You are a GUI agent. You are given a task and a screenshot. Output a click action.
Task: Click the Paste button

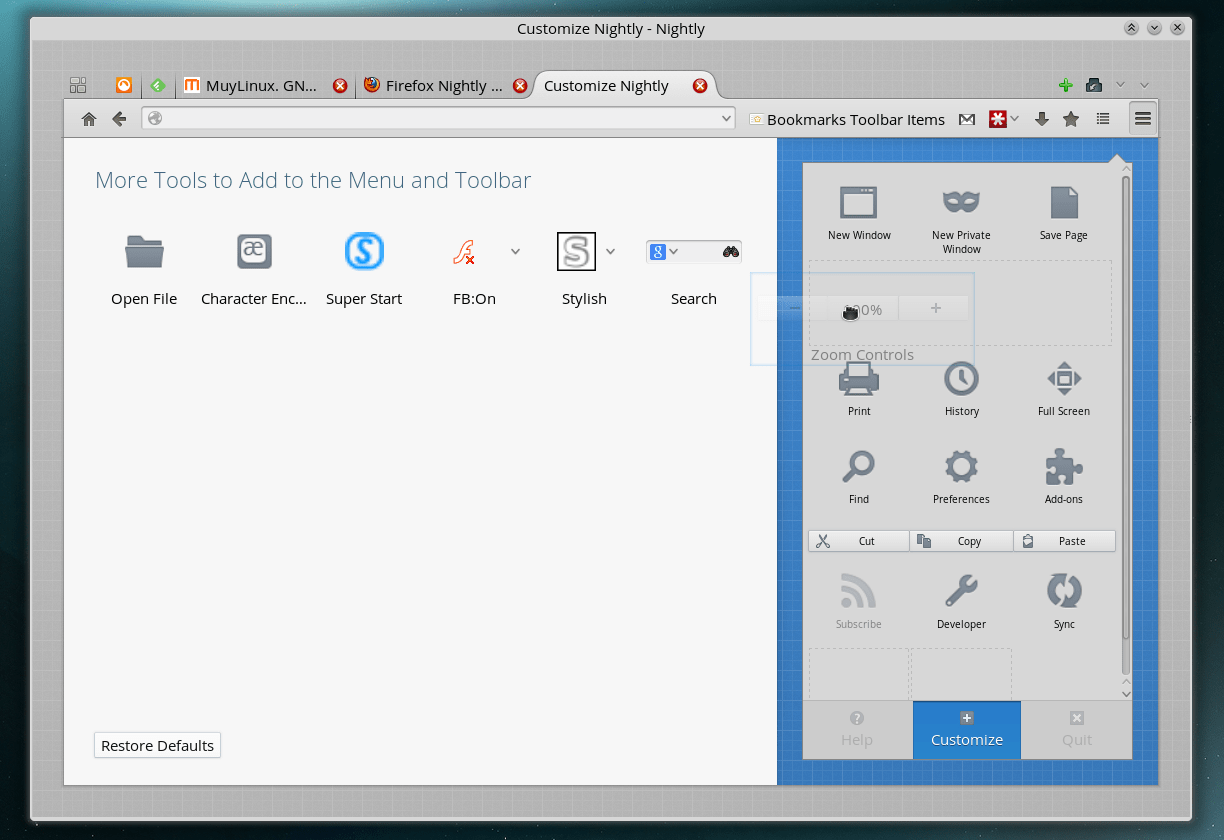(1064, 541)
